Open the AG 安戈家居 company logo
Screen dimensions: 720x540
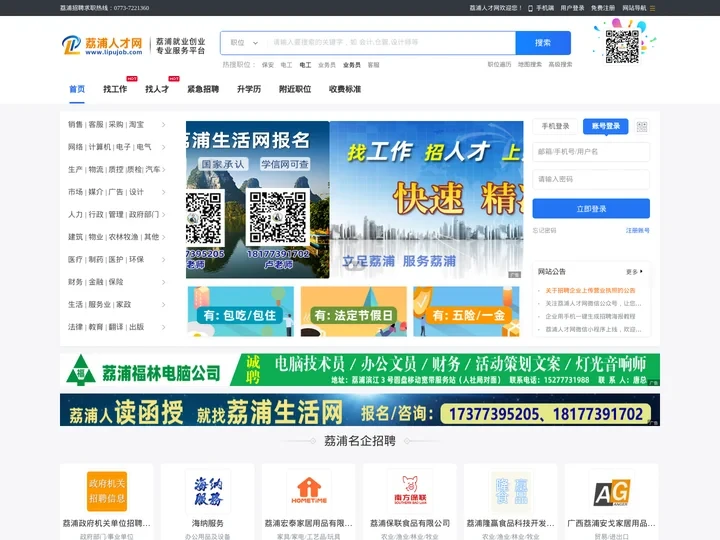click(612, 491)
